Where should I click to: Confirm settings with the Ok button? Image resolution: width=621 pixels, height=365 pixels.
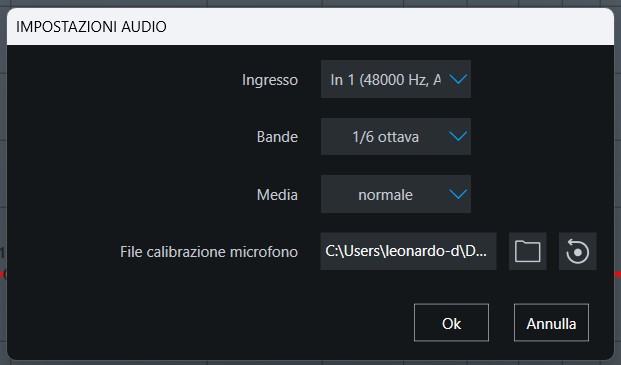tap(451, 323)
